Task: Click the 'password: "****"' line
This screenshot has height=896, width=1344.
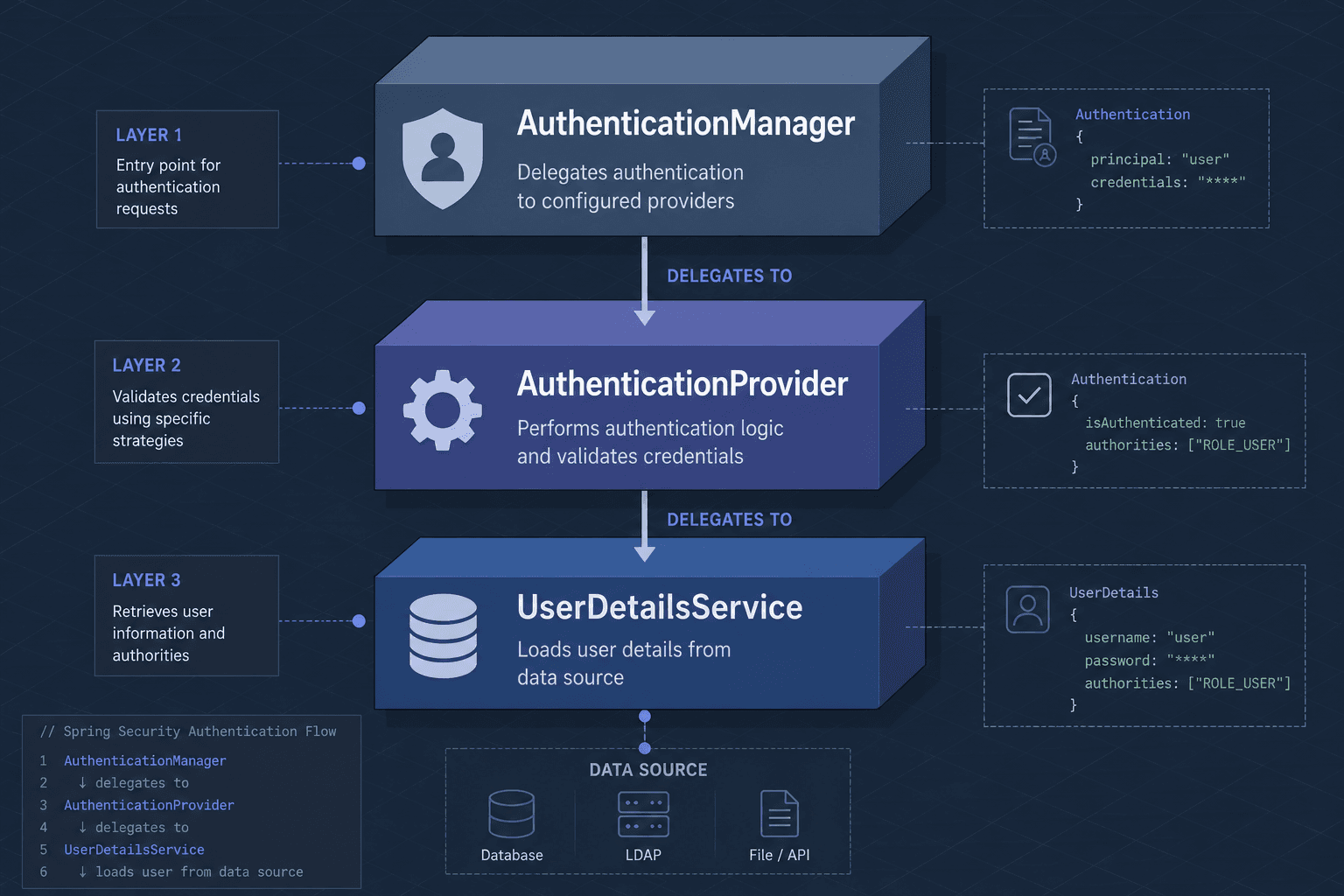Action: [1149, 661]
